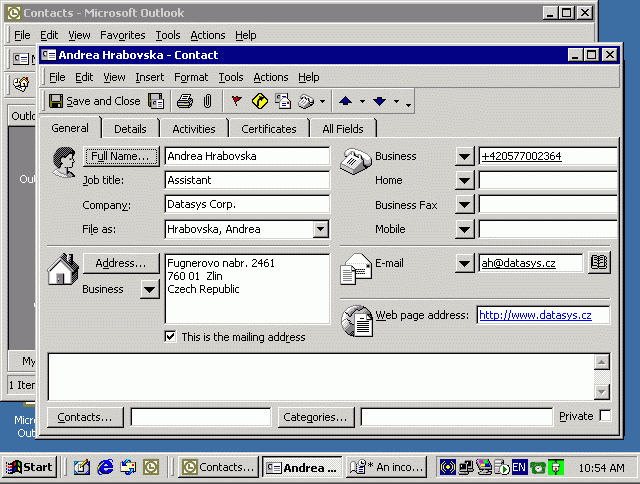640x484 pixels.
Task: Open the E-mail type dropdown arrow
Action: (464, 263)
